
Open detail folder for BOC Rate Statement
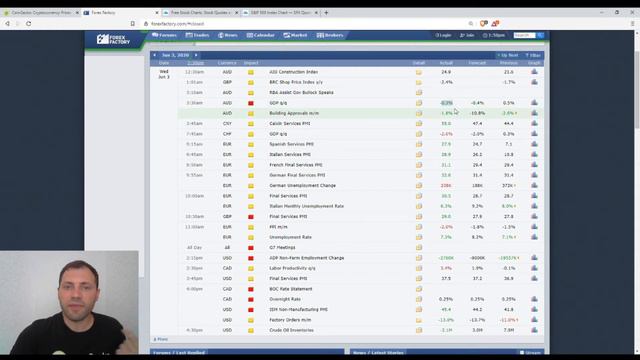click(x=419, y=289)
